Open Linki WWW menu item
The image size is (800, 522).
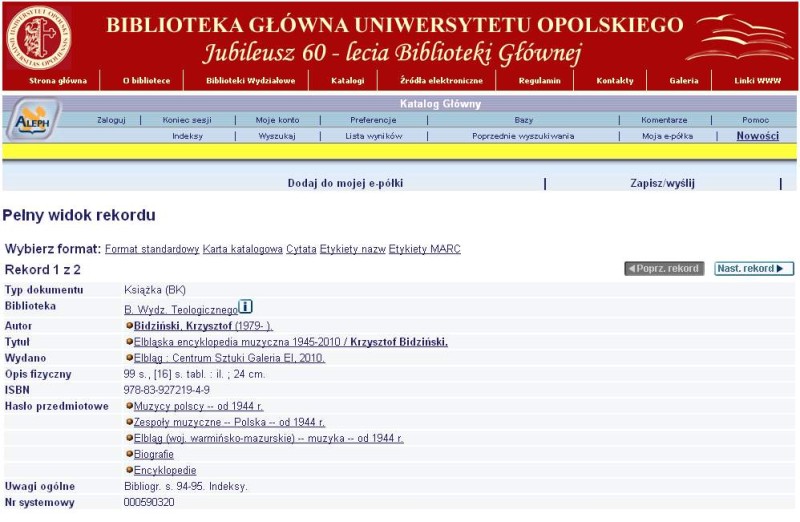758,81
